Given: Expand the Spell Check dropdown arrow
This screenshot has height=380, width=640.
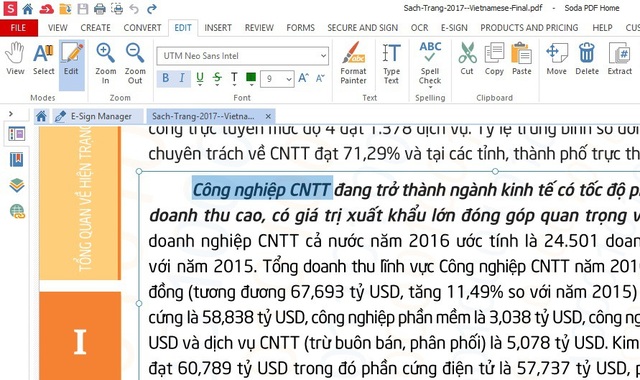Looking at the screenshot, I should [430, 87].
